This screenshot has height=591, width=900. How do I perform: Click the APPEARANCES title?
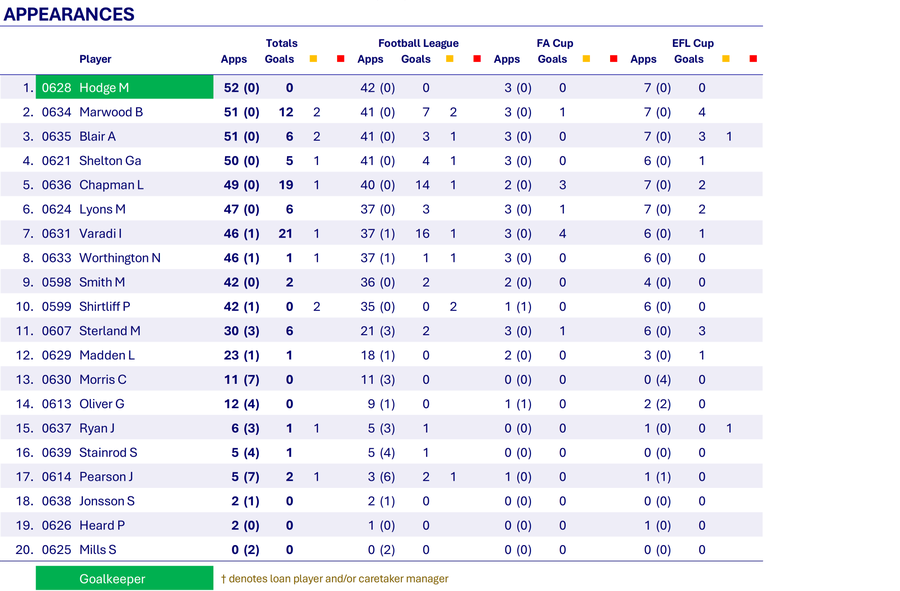pos(69,14)
